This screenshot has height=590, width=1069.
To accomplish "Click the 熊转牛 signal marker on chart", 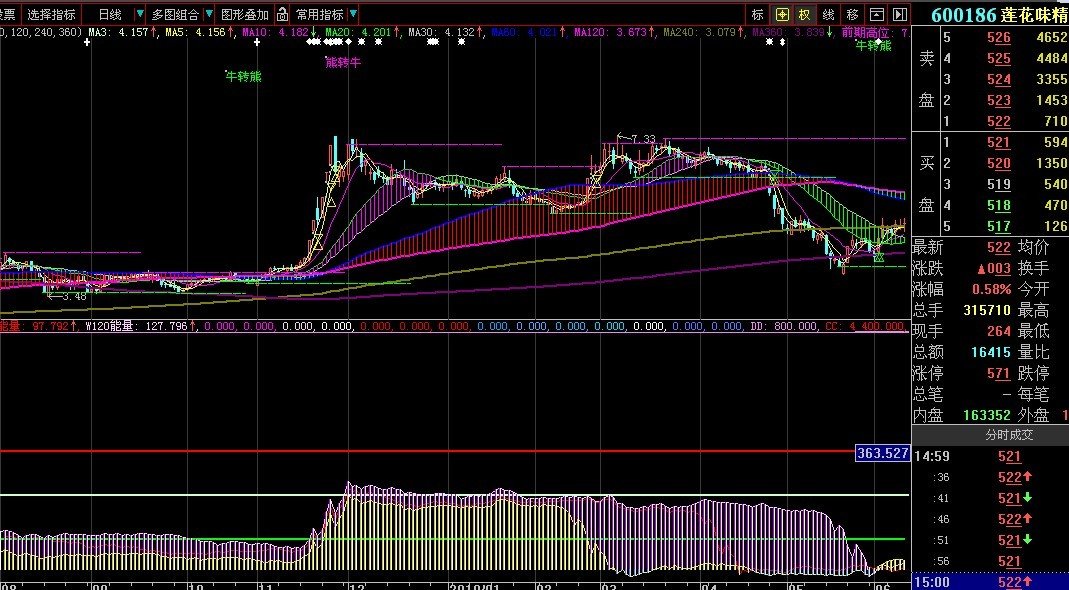I will point(343,62).
